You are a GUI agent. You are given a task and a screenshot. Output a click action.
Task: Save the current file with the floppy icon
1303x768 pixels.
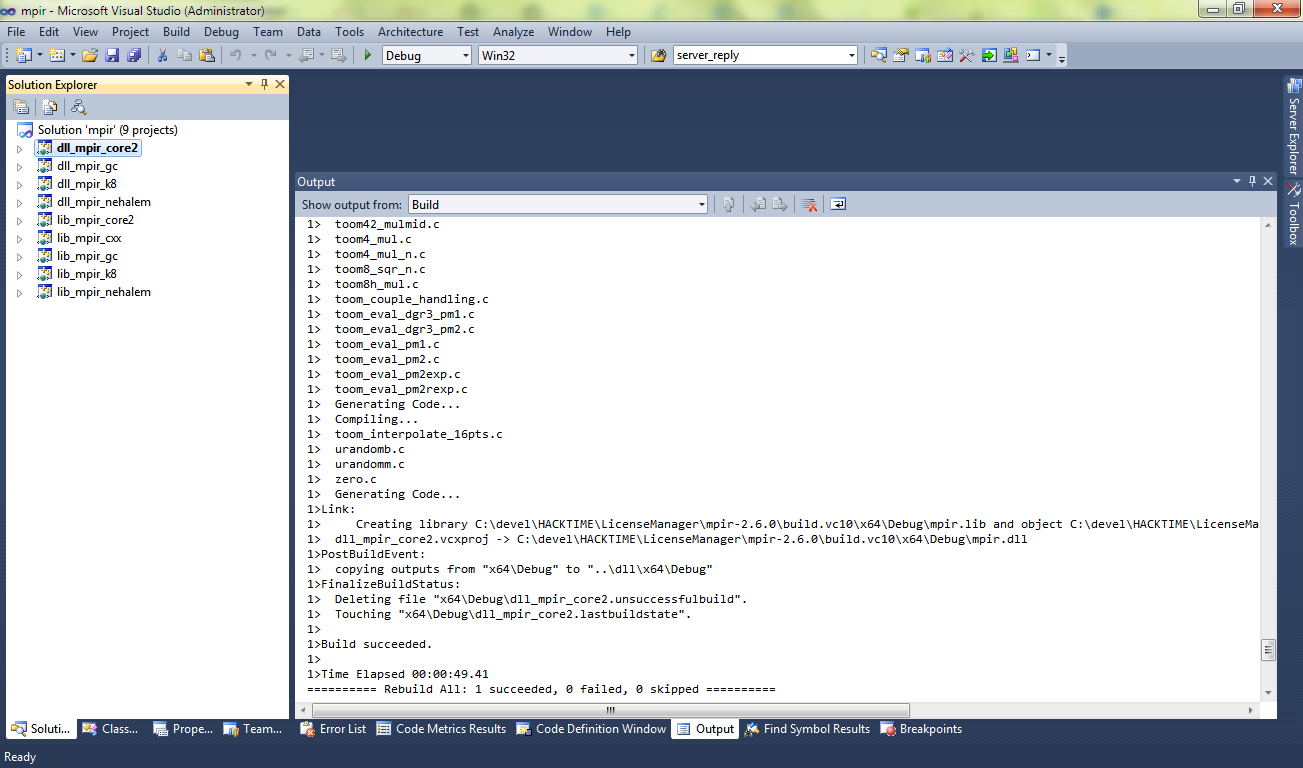pyautogui.click(x=112, y=55)
